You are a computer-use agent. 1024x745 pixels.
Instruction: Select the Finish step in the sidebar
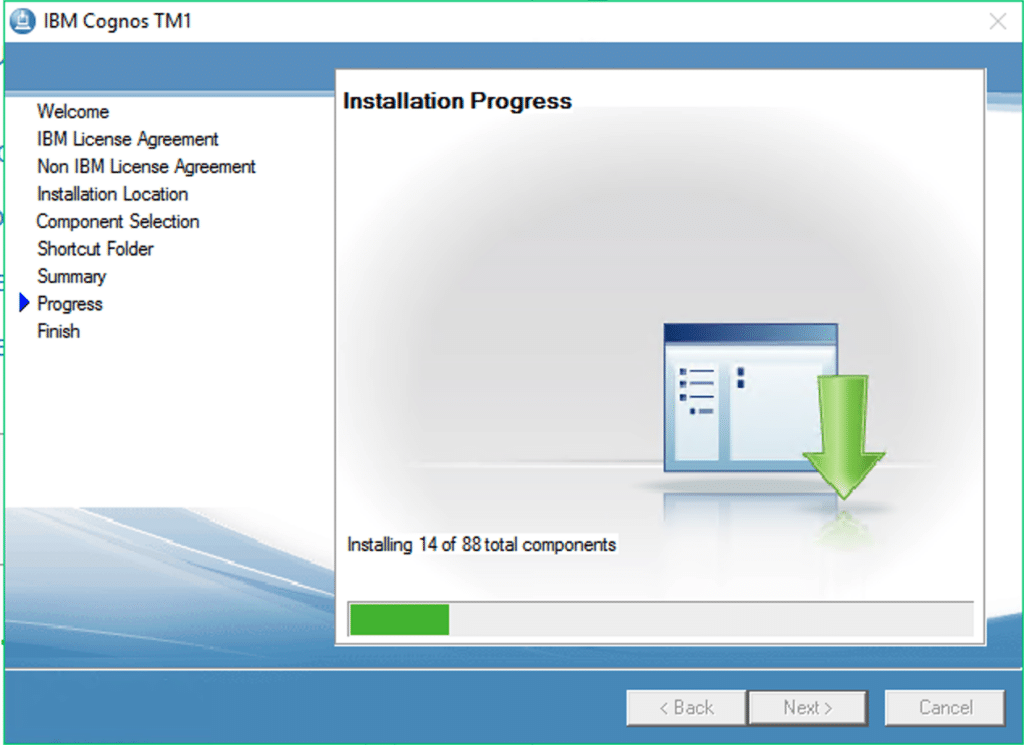click(x=58, y=331)
